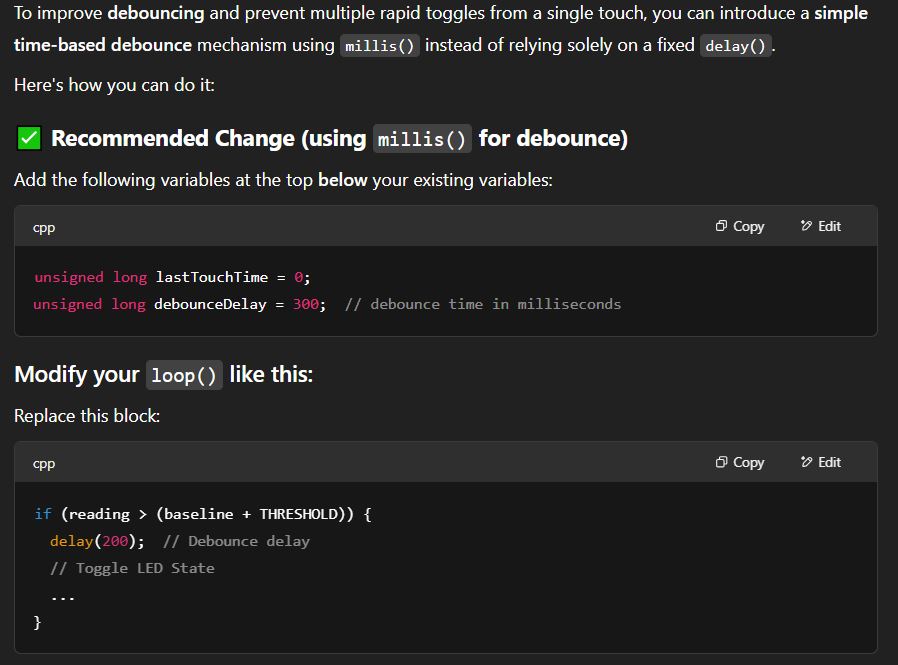
Task: Click the copy icon above the if-statement code block
Action: [x=721, y=462]
